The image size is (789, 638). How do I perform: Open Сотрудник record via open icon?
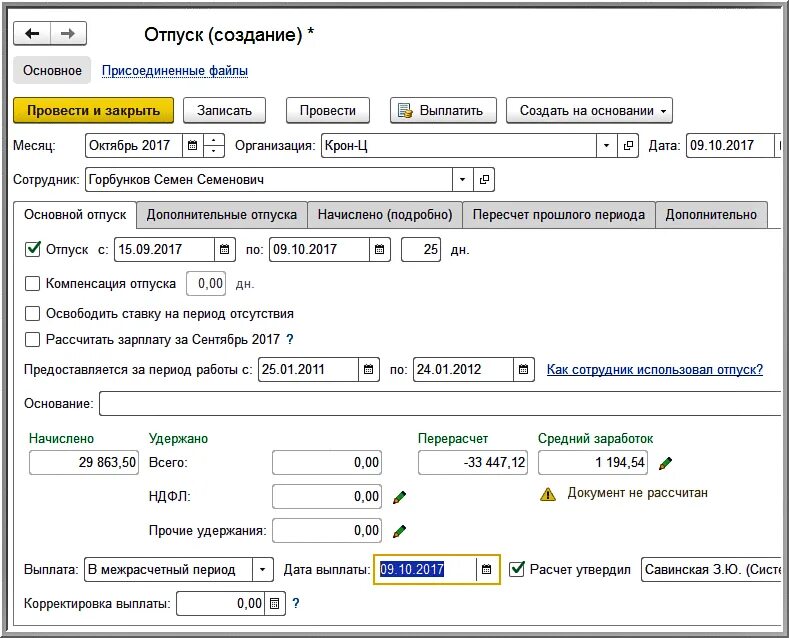click(484, 180)
